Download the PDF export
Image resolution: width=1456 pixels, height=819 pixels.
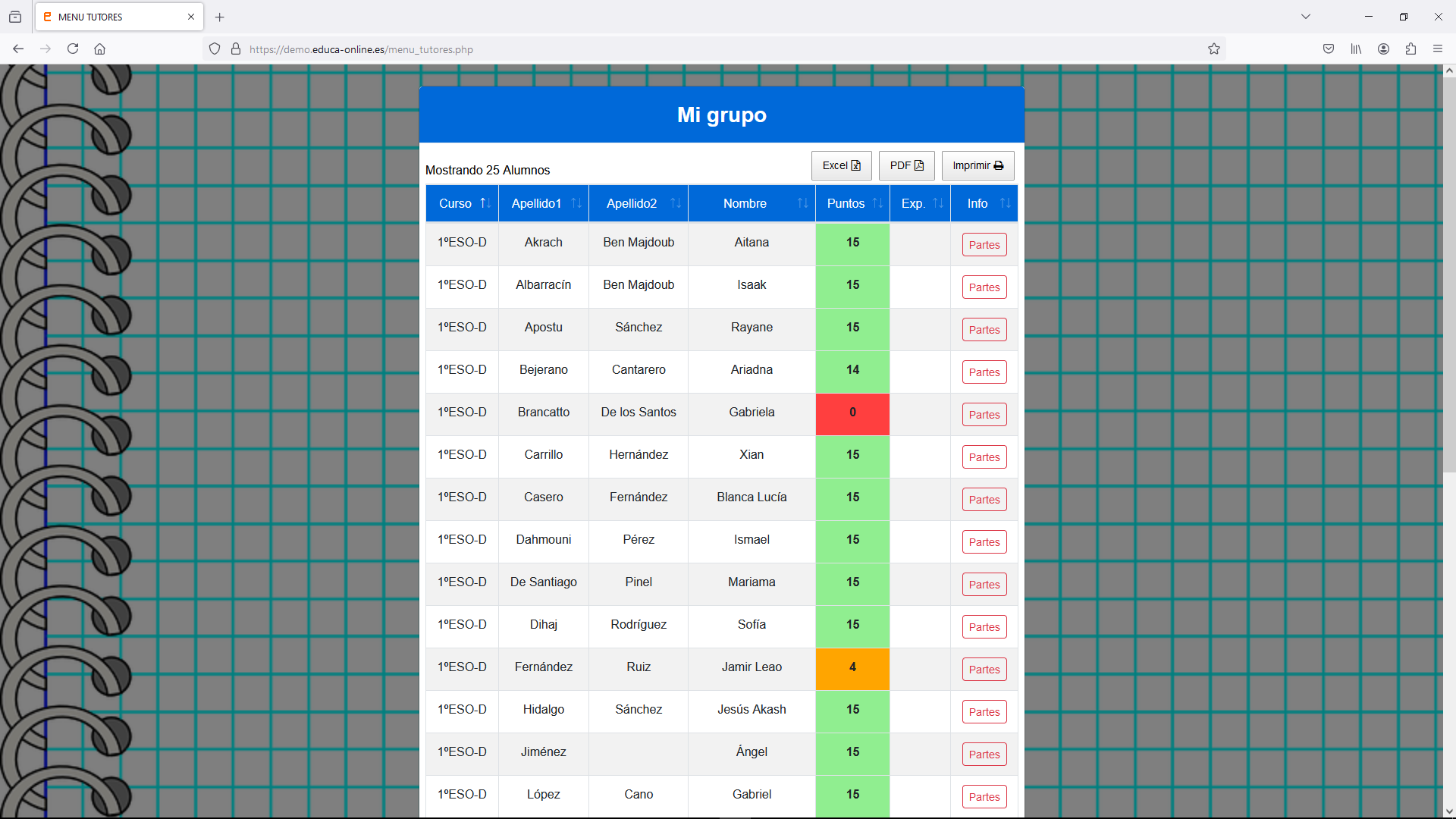coord(906,165)
